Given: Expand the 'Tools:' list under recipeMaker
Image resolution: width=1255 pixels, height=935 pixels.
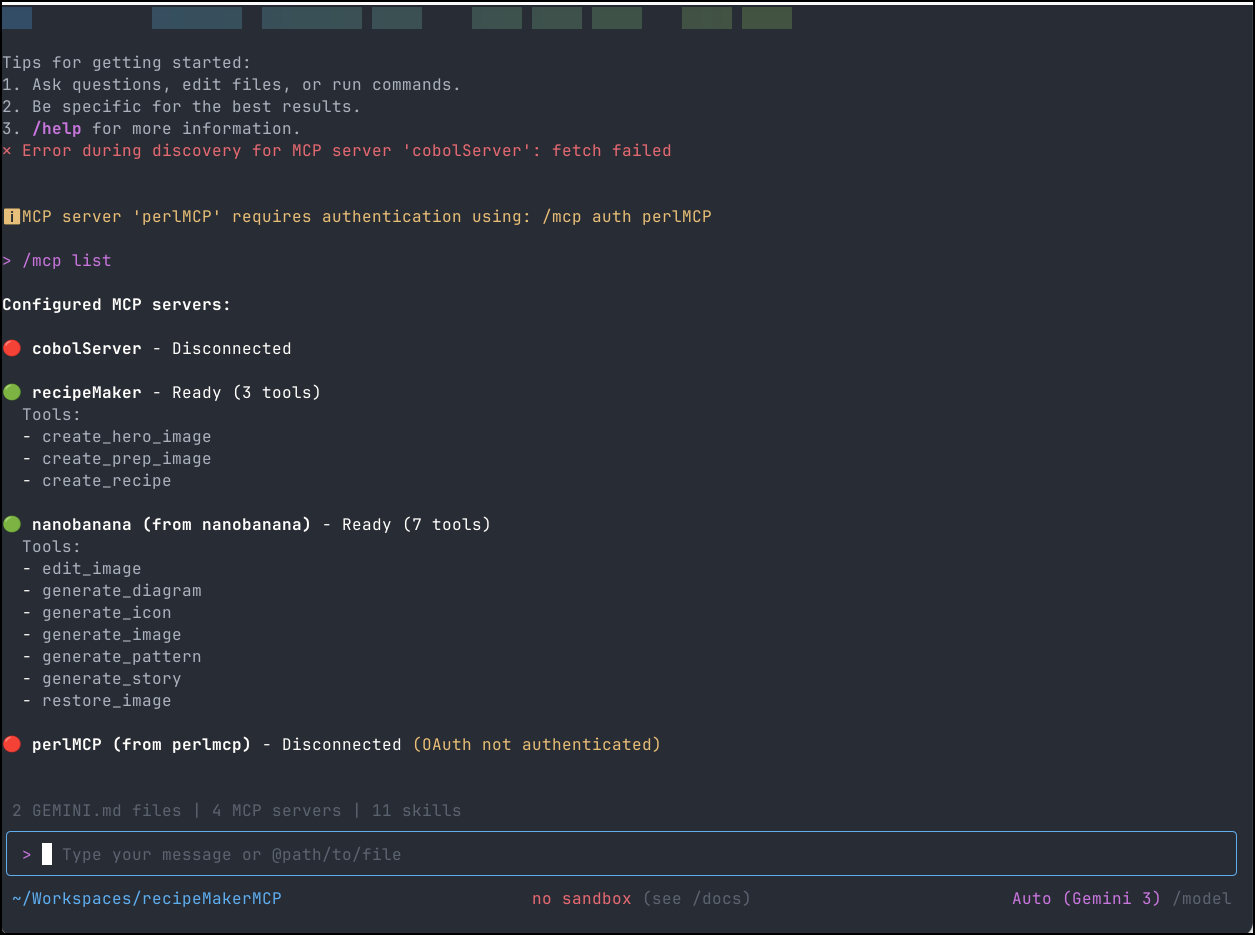Looking at the screenshot, I should click(x=51, y=415).
